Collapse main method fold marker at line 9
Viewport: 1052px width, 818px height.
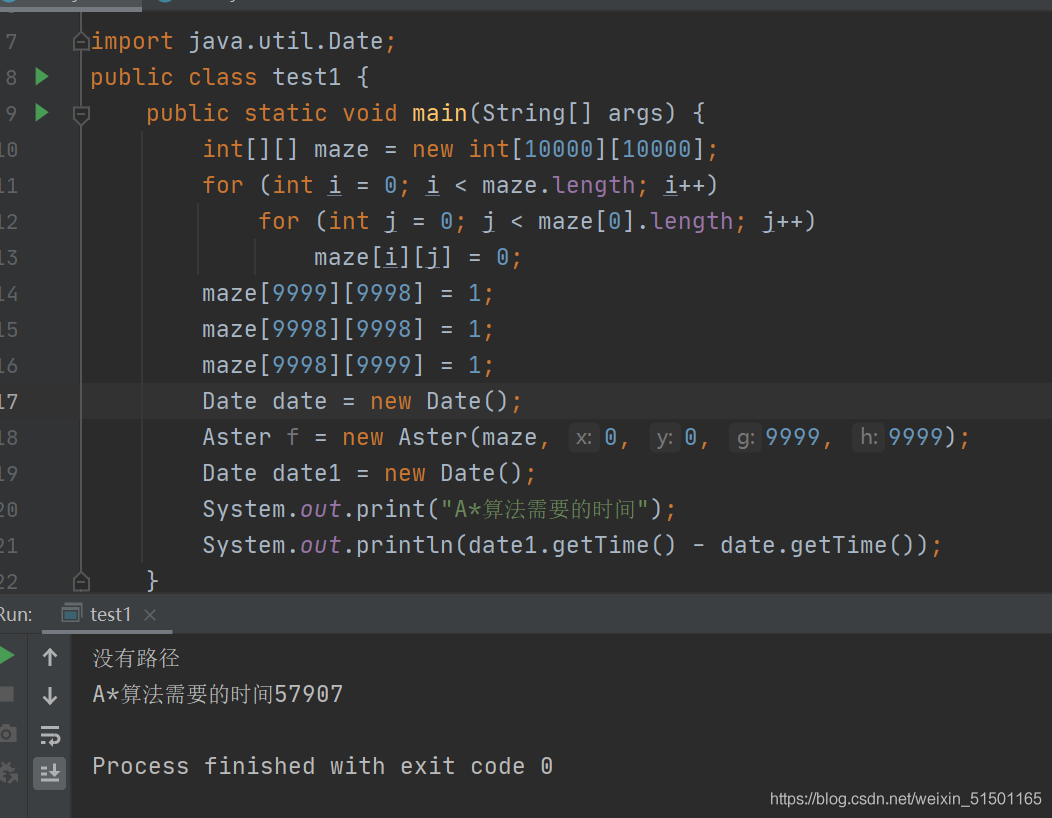point(81,114)
